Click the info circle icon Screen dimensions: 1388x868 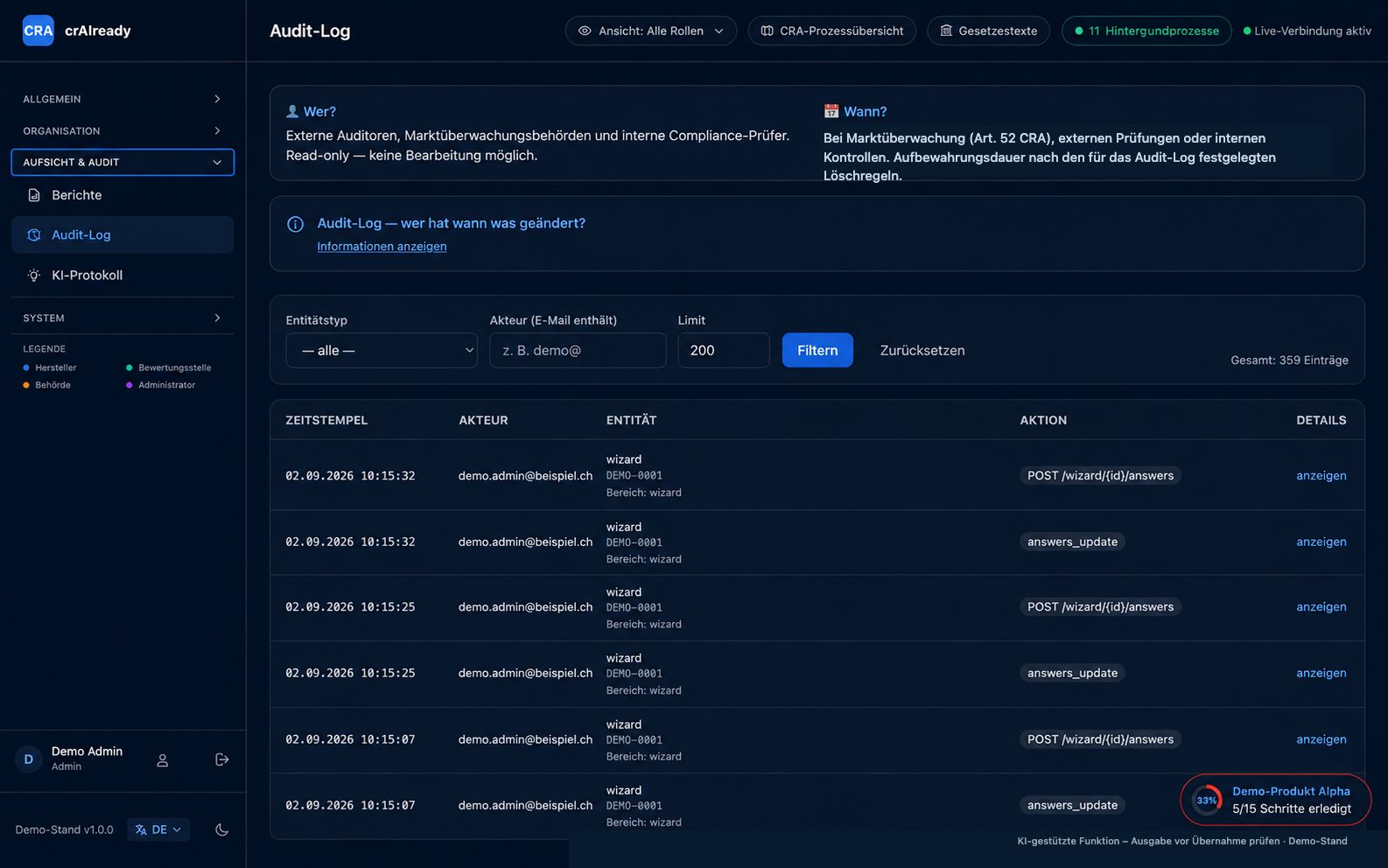coord(296,224)
